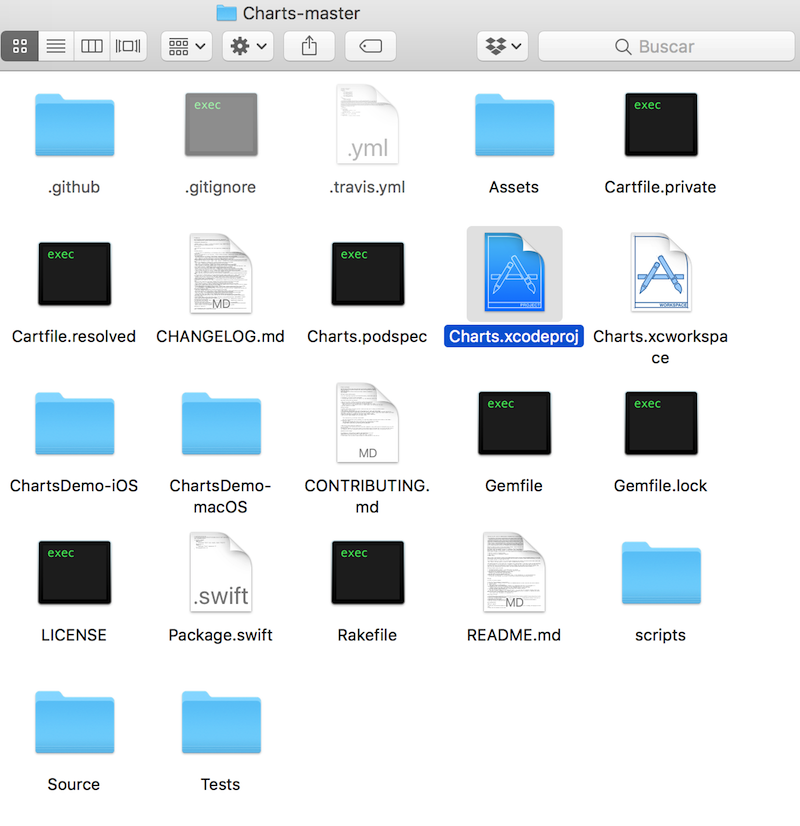Open the item arrangement dropdown
The image size is (800, 826).
pyautogui.click(x=186, y=46)
